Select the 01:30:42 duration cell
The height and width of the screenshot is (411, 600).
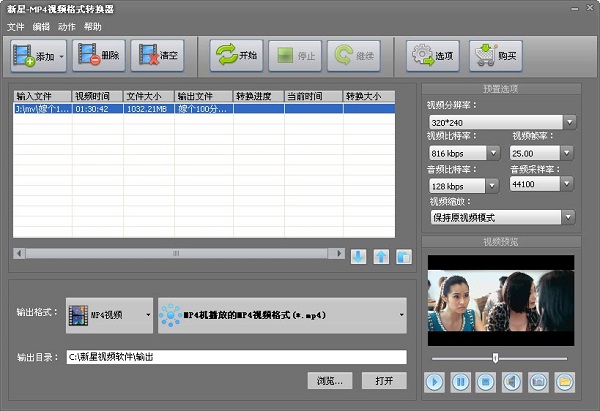pyautogui.click(x=98, y=109)
